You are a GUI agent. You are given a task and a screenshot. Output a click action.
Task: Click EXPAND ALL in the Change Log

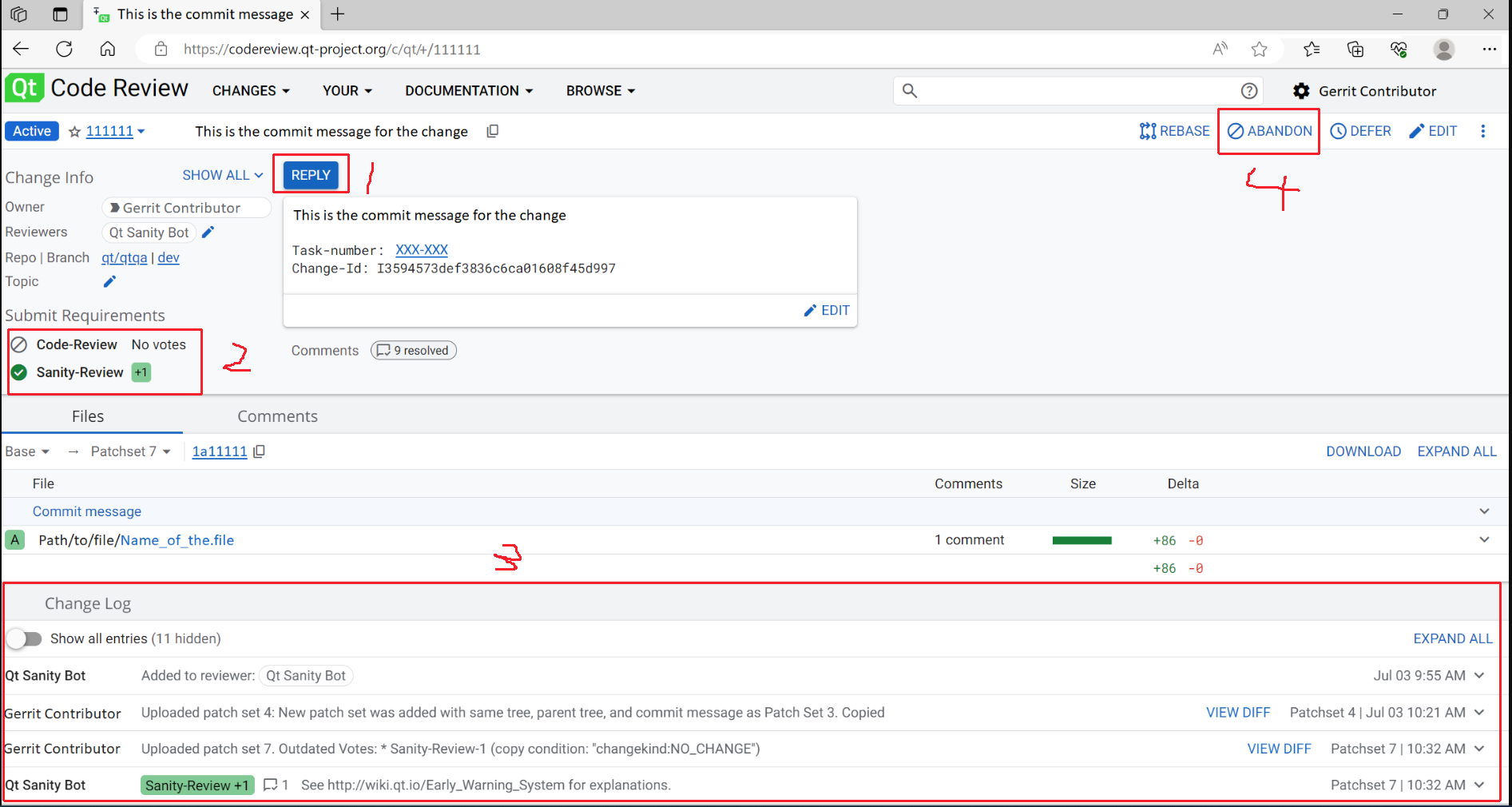coord(1453,638)
